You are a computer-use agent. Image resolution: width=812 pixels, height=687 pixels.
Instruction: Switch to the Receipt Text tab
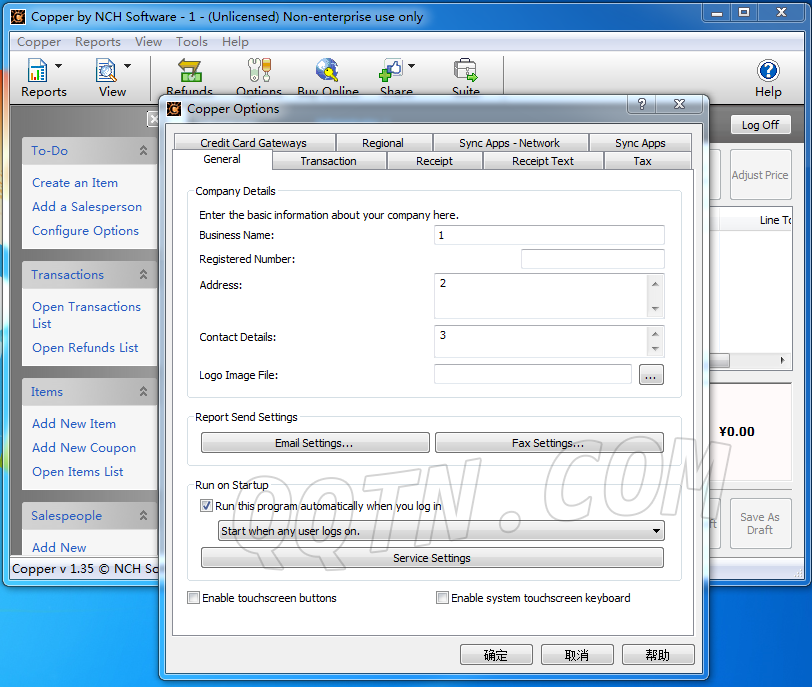point(543,161)
